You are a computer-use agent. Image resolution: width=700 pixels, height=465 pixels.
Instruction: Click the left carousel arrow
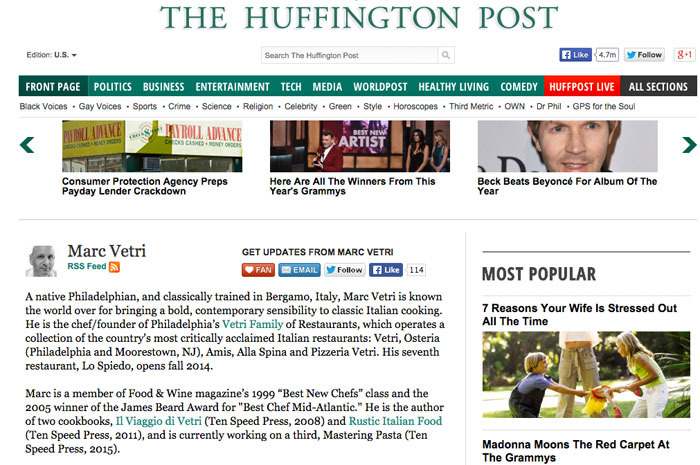click(x=27, y=146)
